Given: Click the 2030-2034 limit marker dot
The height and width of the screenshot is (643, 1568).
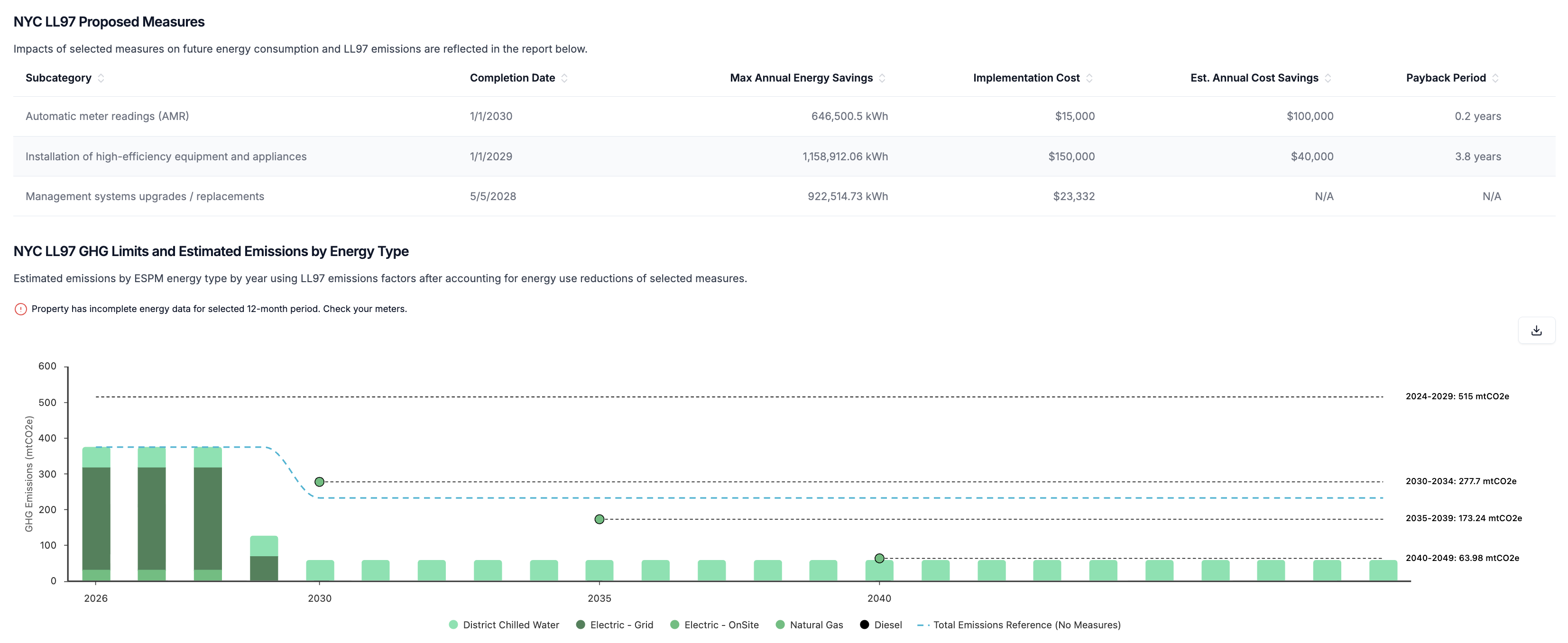Looking at the screenshot, I should pos(320,482).
